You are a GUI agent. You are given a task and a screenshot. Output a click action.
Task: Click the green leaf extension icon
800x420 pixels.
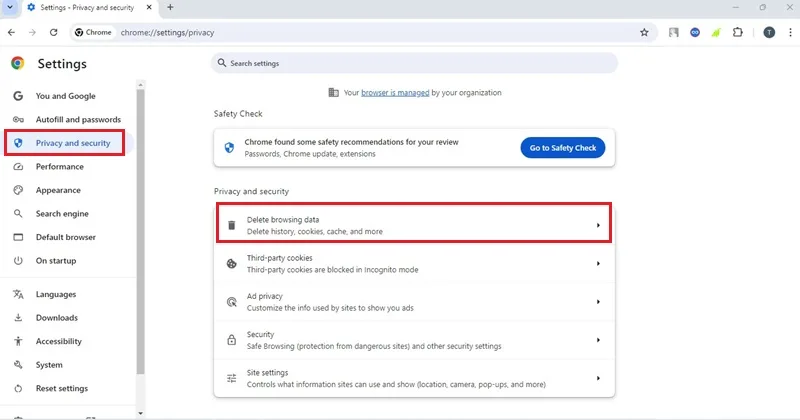(716, 32)
